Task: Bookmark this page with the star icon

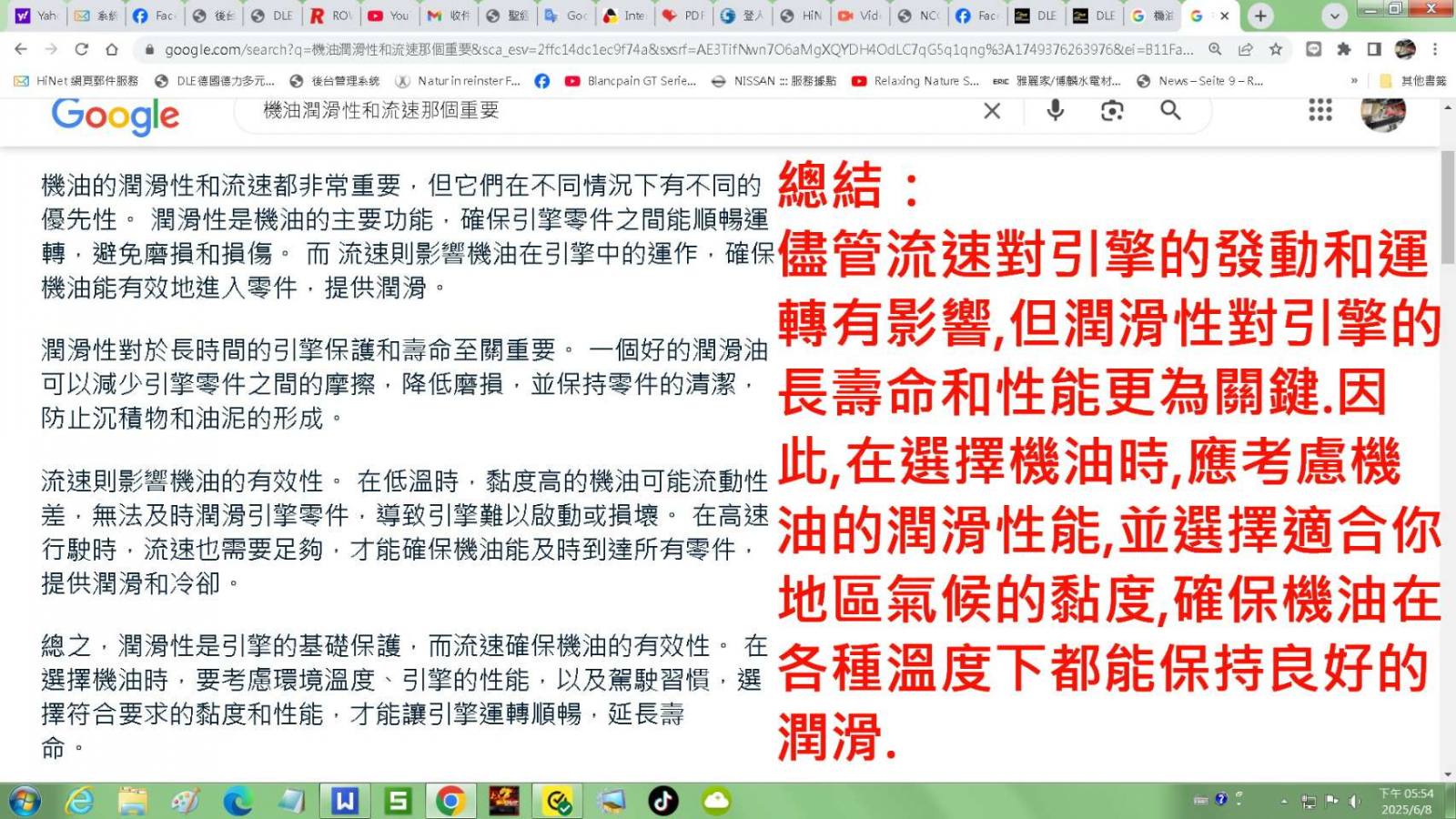Action: pyautogui.click(x=1276, y=49)
